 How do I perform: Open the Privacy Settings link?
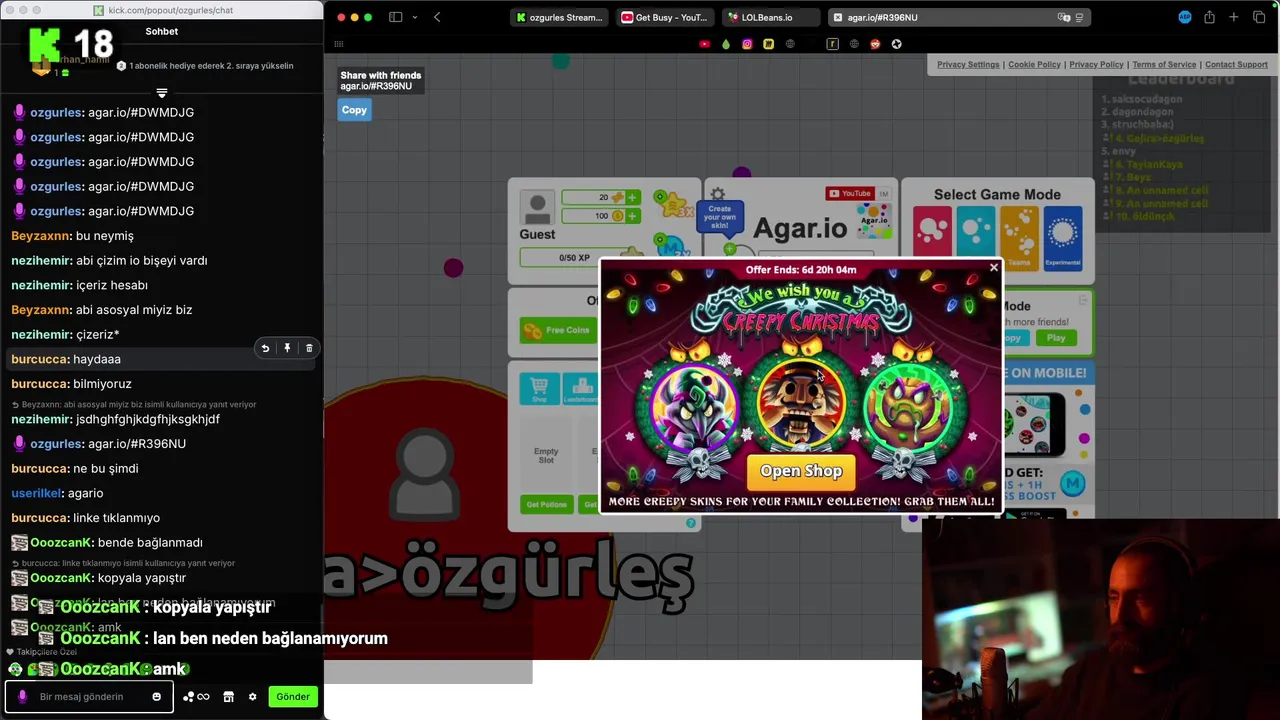[968, 64]
